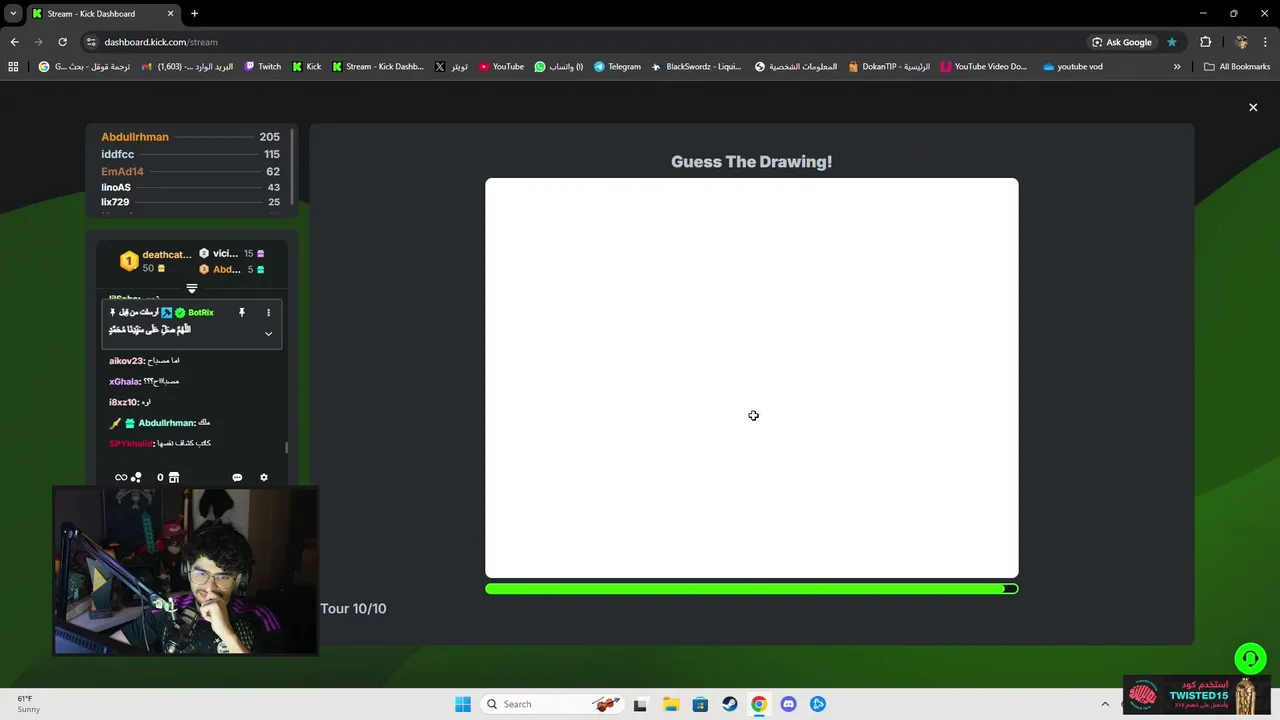Select linoAS score row
The image size is (1280, 720).
[190, 187]
